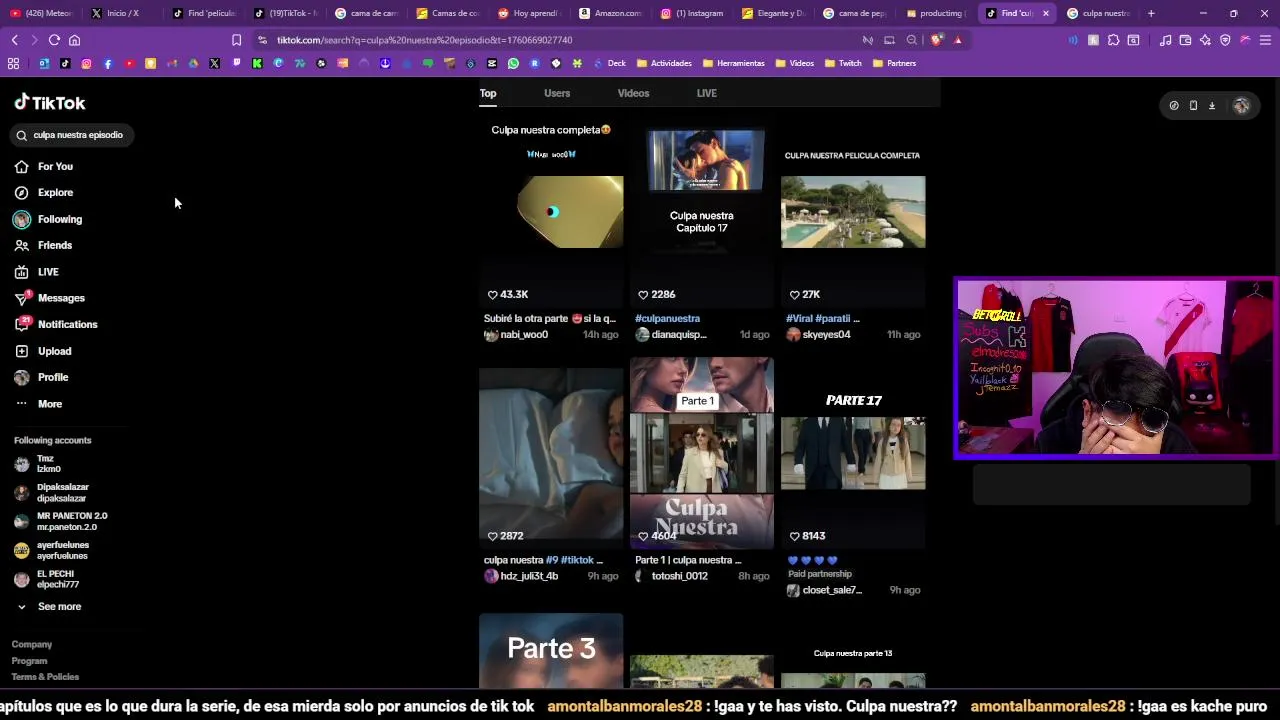This screenshot has height=720, width=1280.
Task: Open the For You feed
Action: (44, 166)
